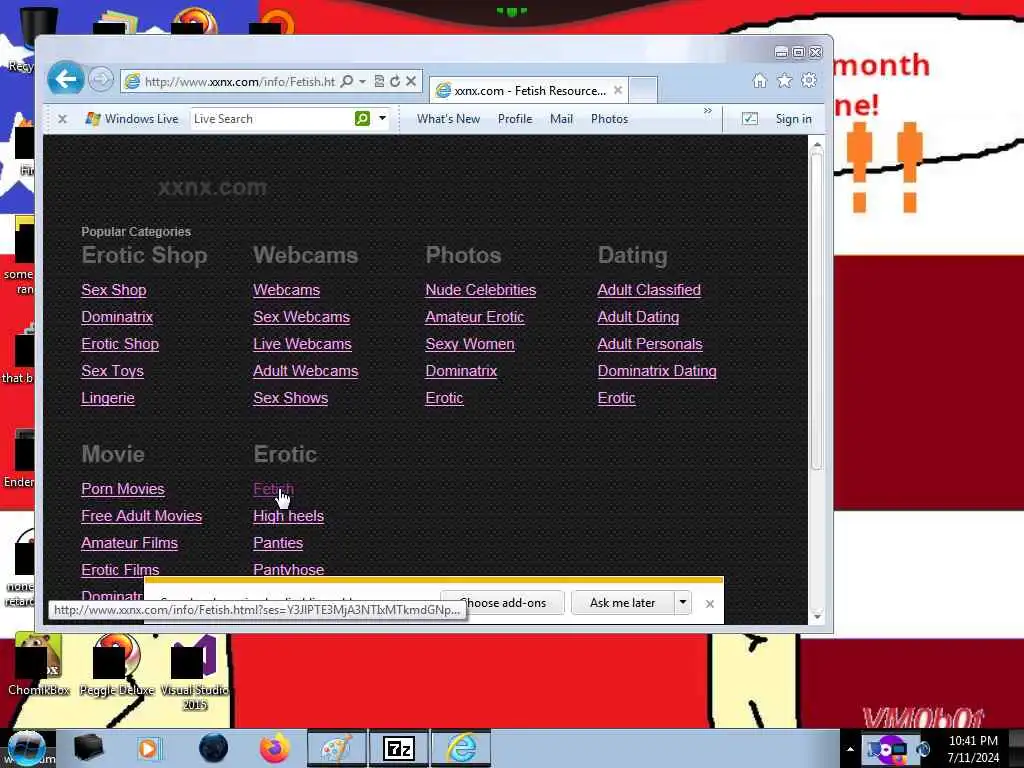Open What's New in Windows Live toolbar
Viewport: 1024px width, 768px height.
pos(448,119)
